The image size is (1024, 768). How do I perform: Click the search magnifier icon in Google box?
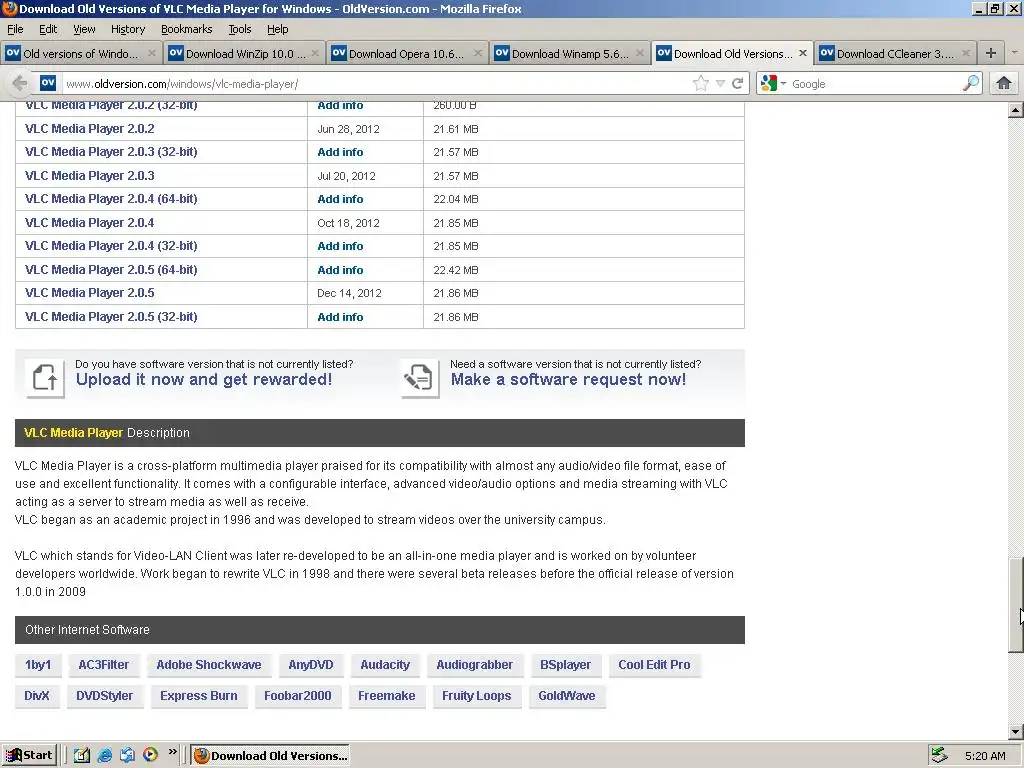[x=971, y=83]
